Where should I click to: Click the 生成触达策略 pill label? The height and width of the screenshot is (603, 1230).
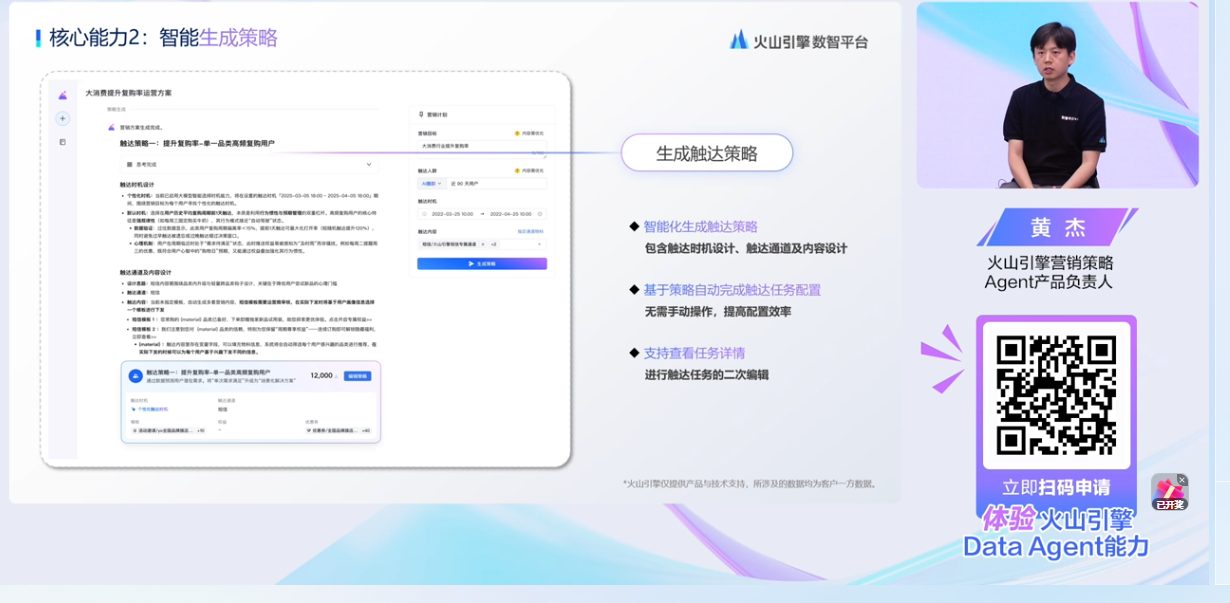point(707,153)
